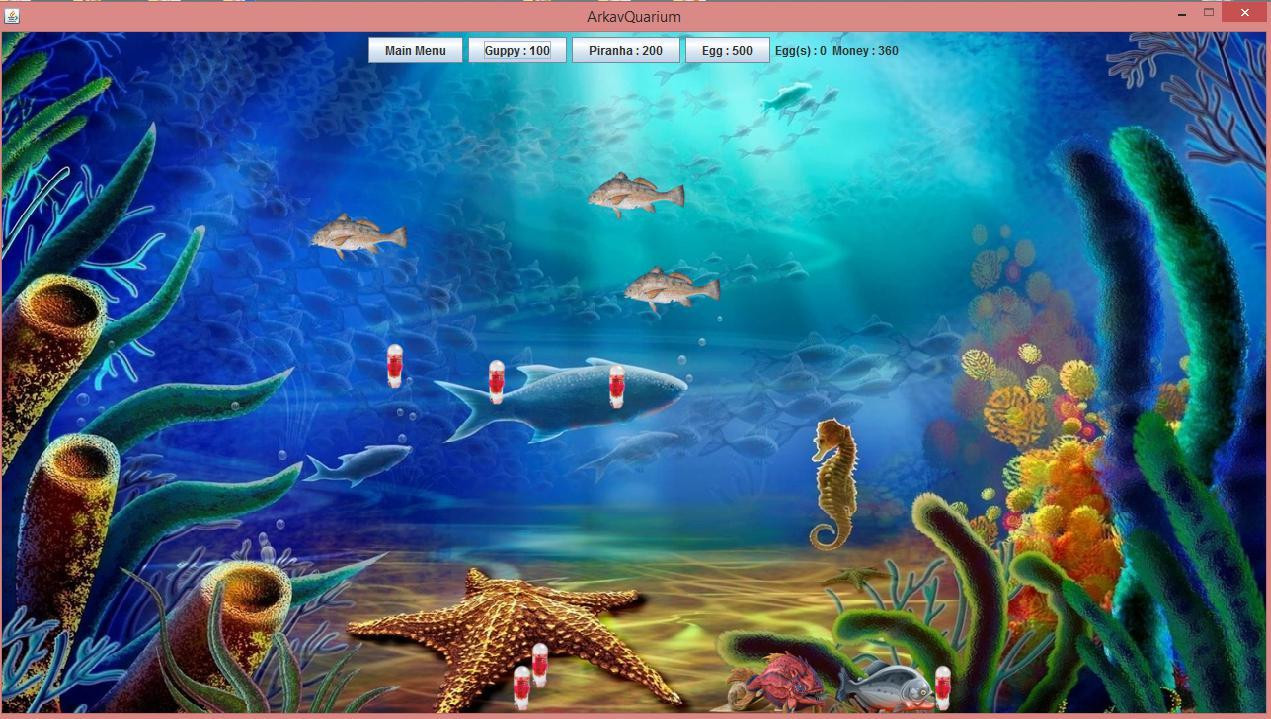Viewport: 1271px width, 719px height.
Task: Click the Java icon in the title bar
Action: tap(12, 16)
